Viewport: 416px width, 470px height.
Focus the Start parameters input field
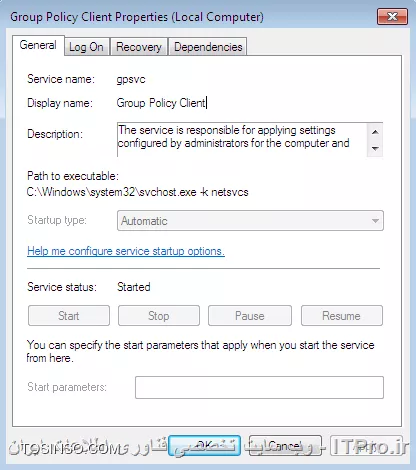pyautogui.click(x=259, y=387)
